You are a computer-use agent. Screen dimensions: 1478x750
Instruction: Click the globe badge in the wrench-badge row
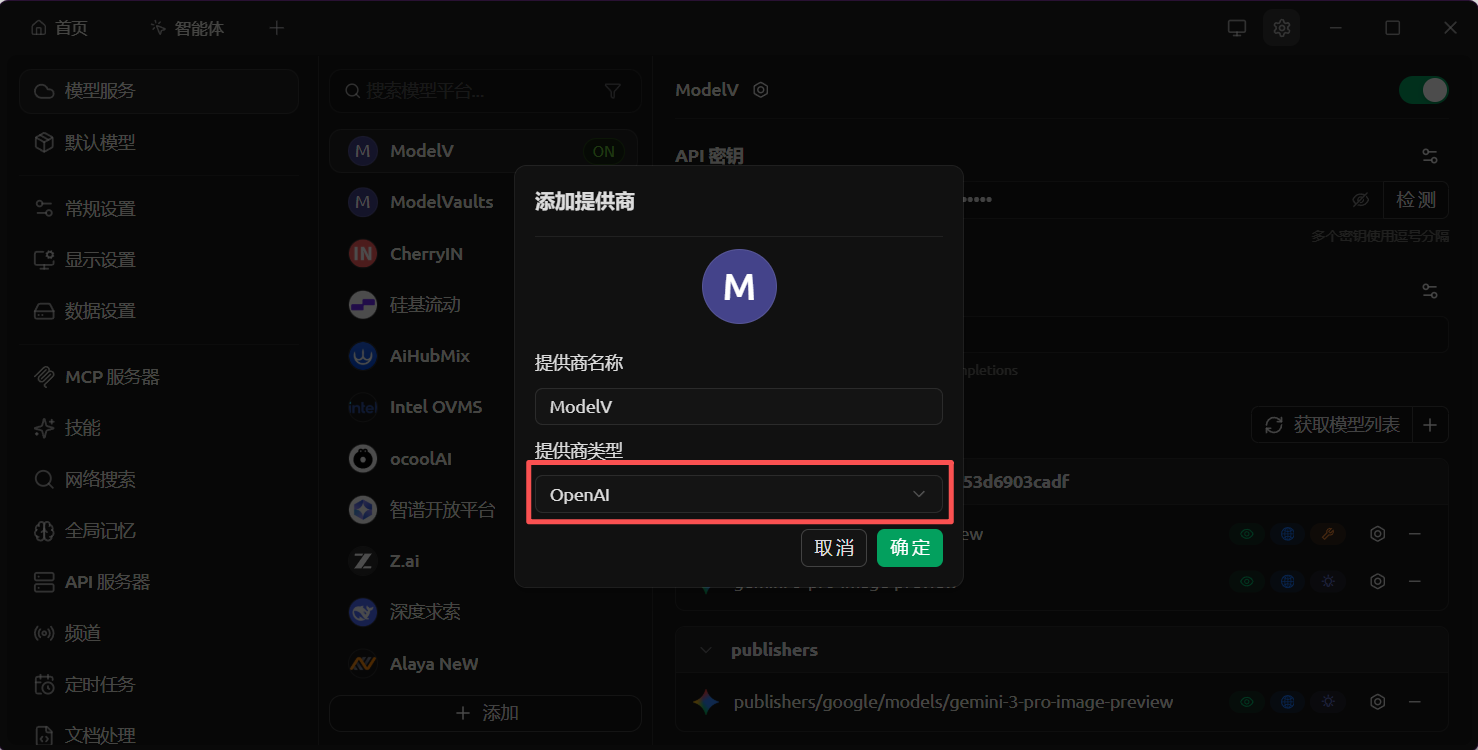pos(1288,534)
